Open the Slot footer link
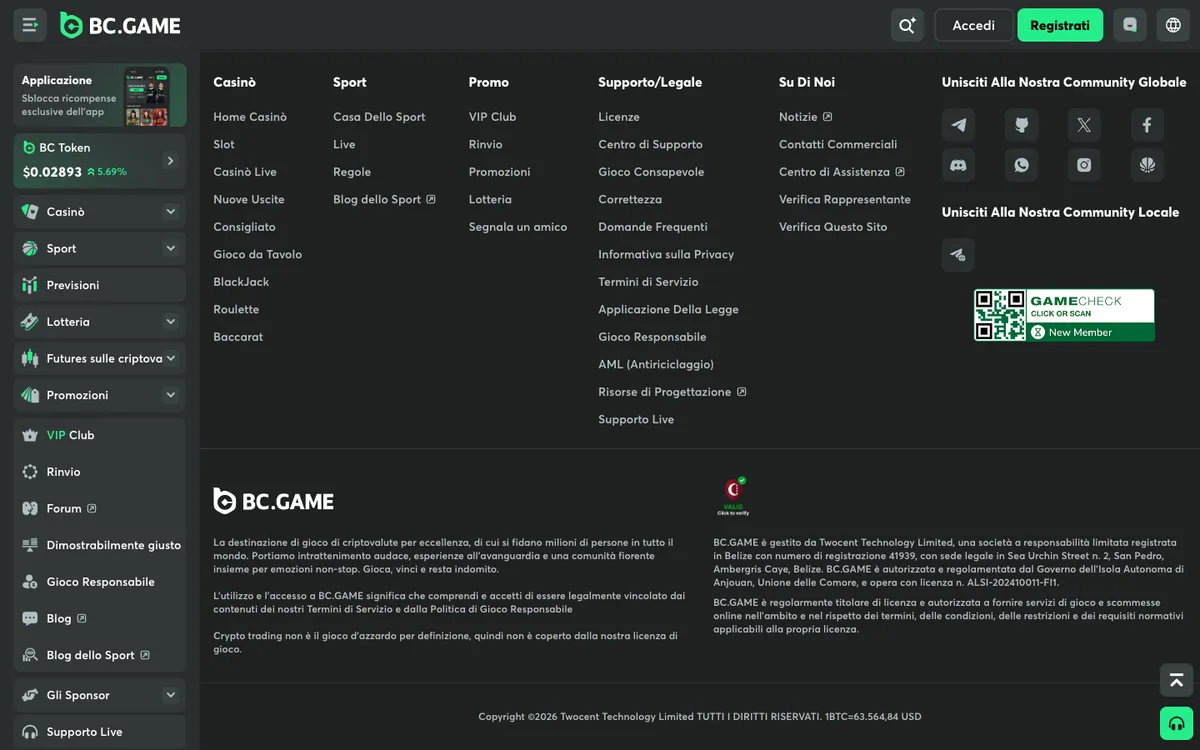1200x750 pixels. (x=224, y=144)
